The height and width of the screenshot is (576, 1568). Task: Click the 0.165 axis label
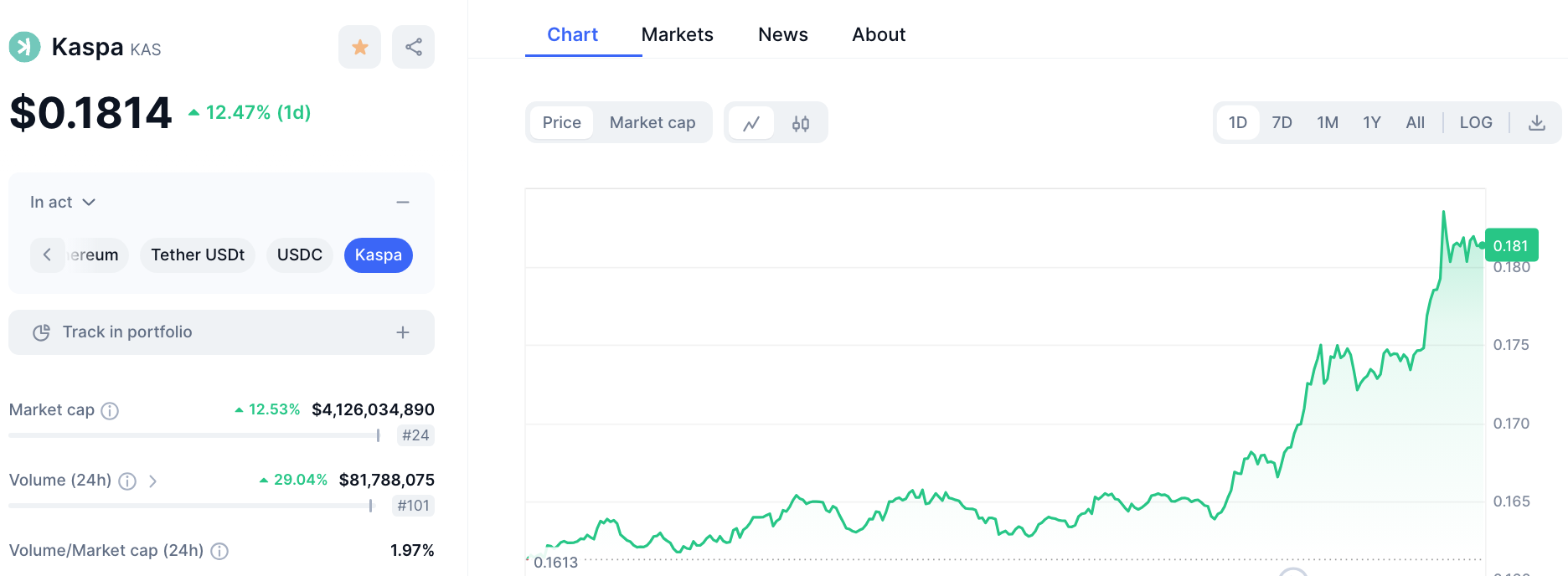click(1511, 501)
